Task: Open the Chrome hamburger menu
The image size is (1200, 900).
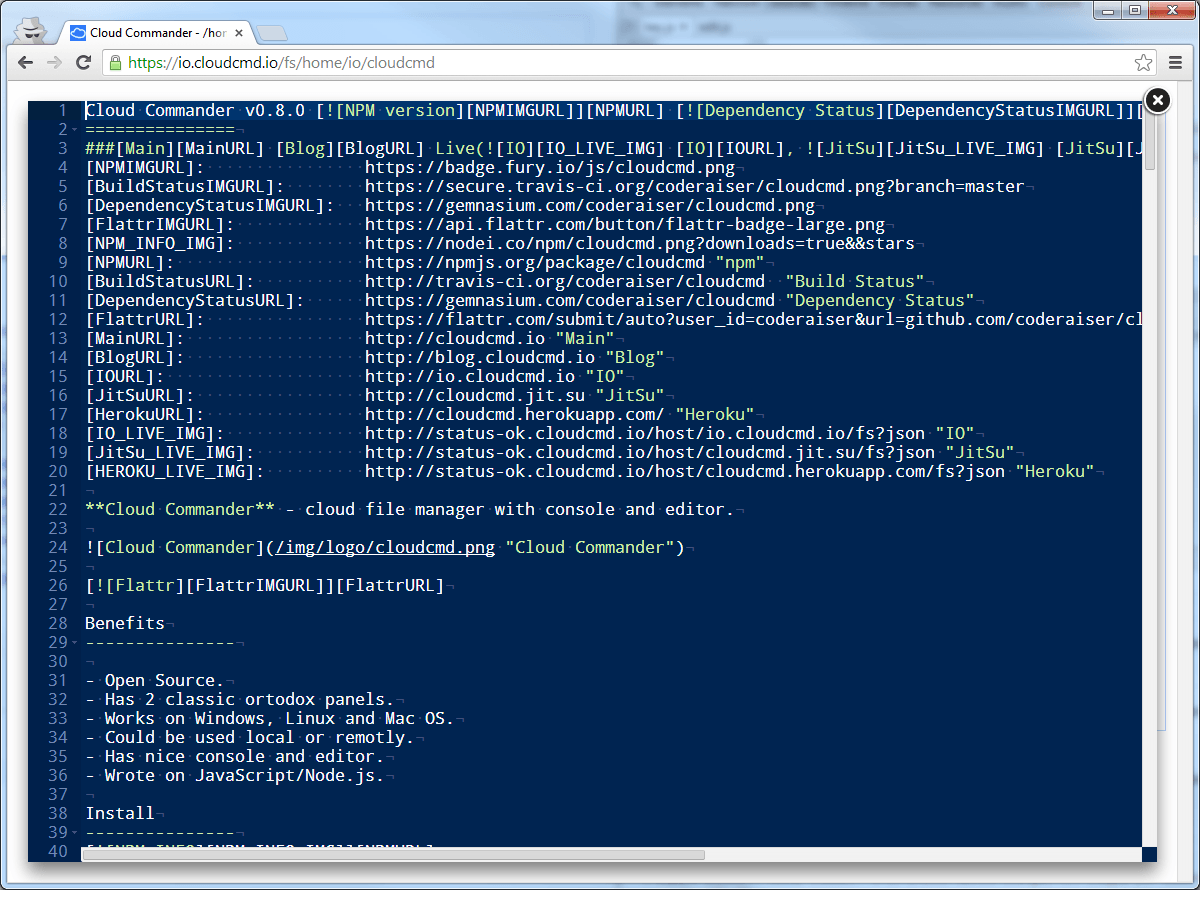Action: coord(1176,63)
